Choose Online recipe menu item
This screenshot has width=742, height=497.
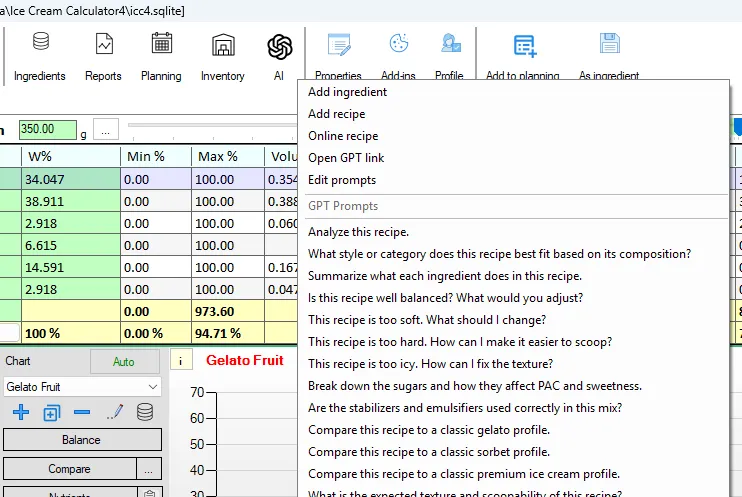[513, 136]
